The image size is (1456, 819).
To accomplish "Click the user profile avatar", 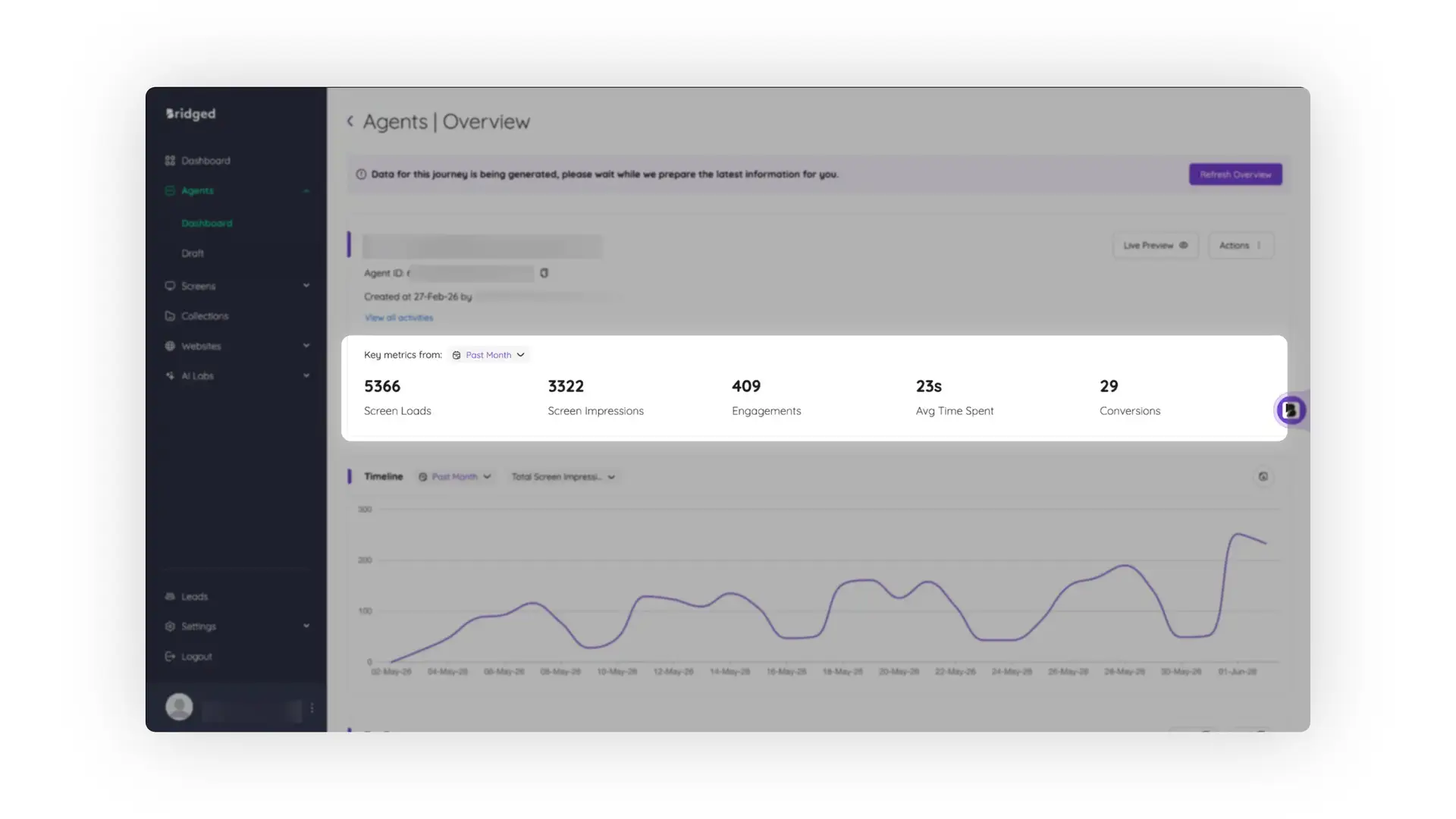I will [179, 707].
